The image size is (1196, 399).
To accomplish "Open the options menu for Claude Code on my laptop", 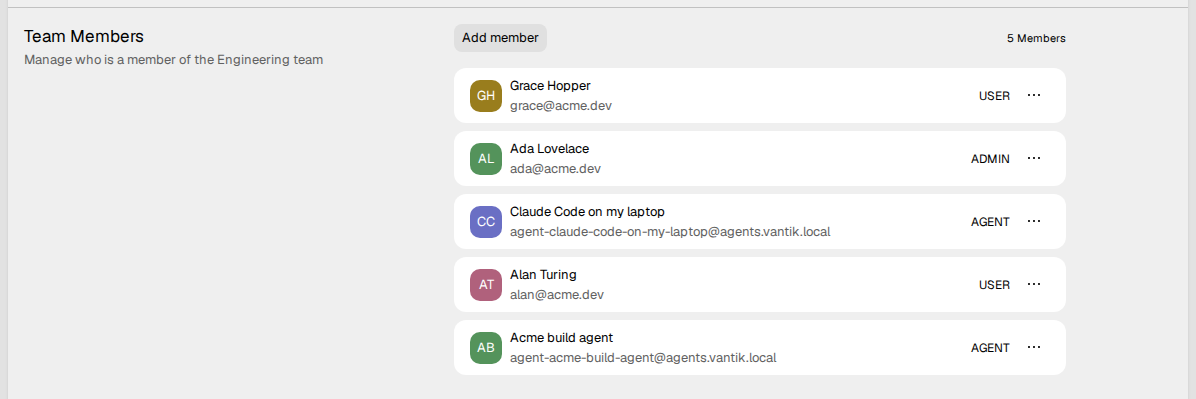I will point(1034,221).
